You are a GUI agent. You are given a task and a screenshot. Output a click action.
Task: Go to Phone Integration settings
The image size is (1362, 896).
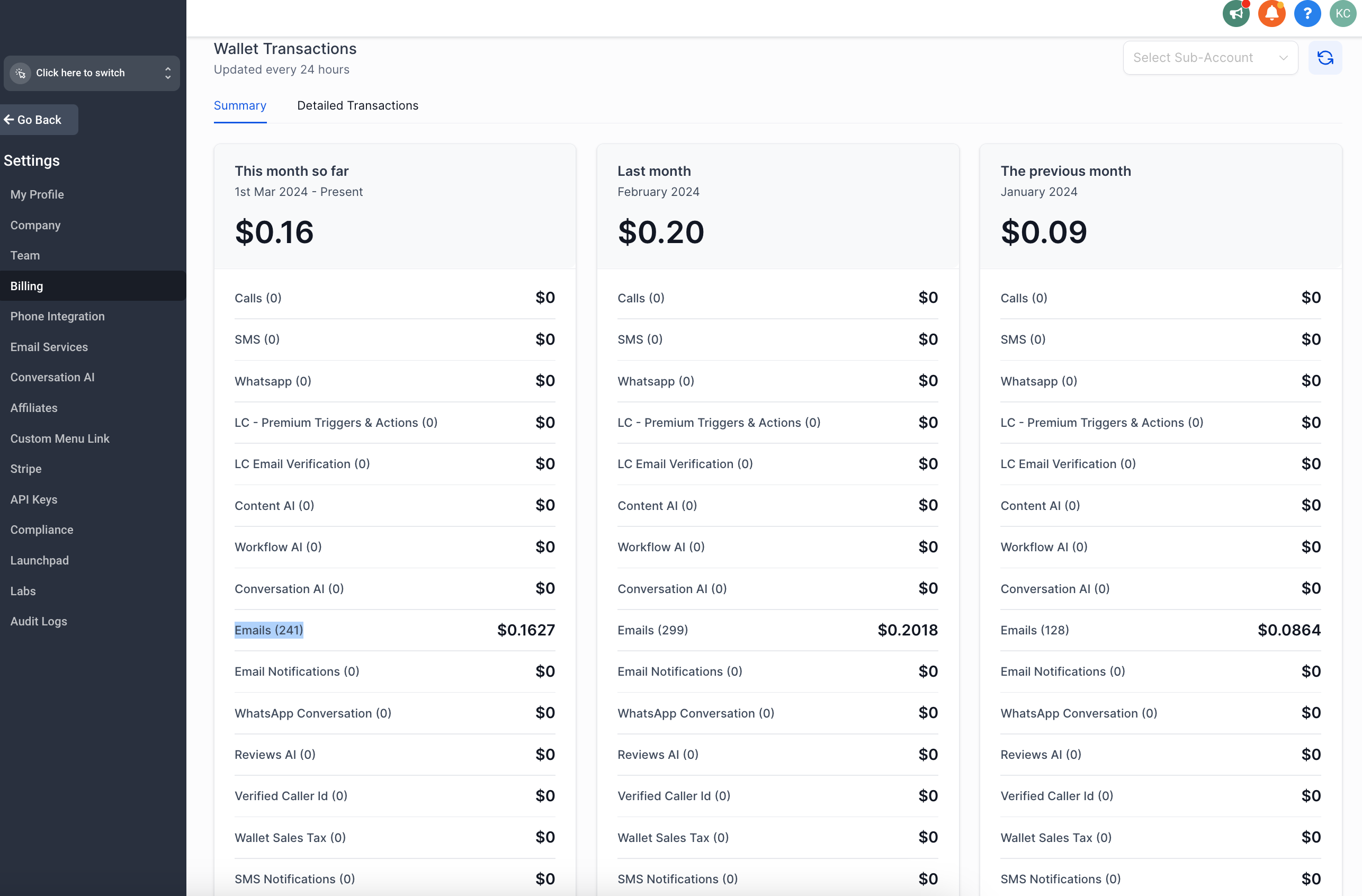[x=57, y=316]
